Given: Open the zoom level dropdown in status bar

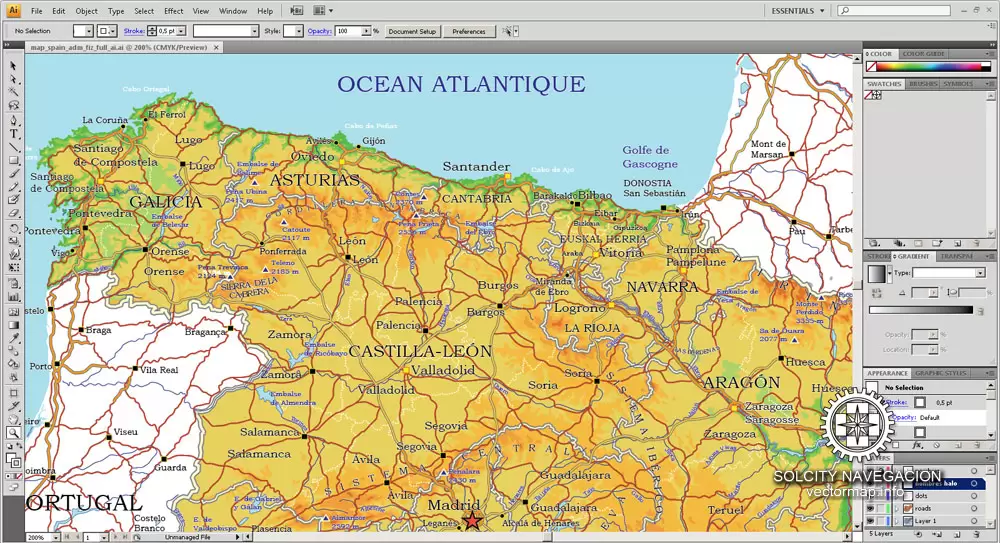Looking at the screenshot, I should pos(55,537).
